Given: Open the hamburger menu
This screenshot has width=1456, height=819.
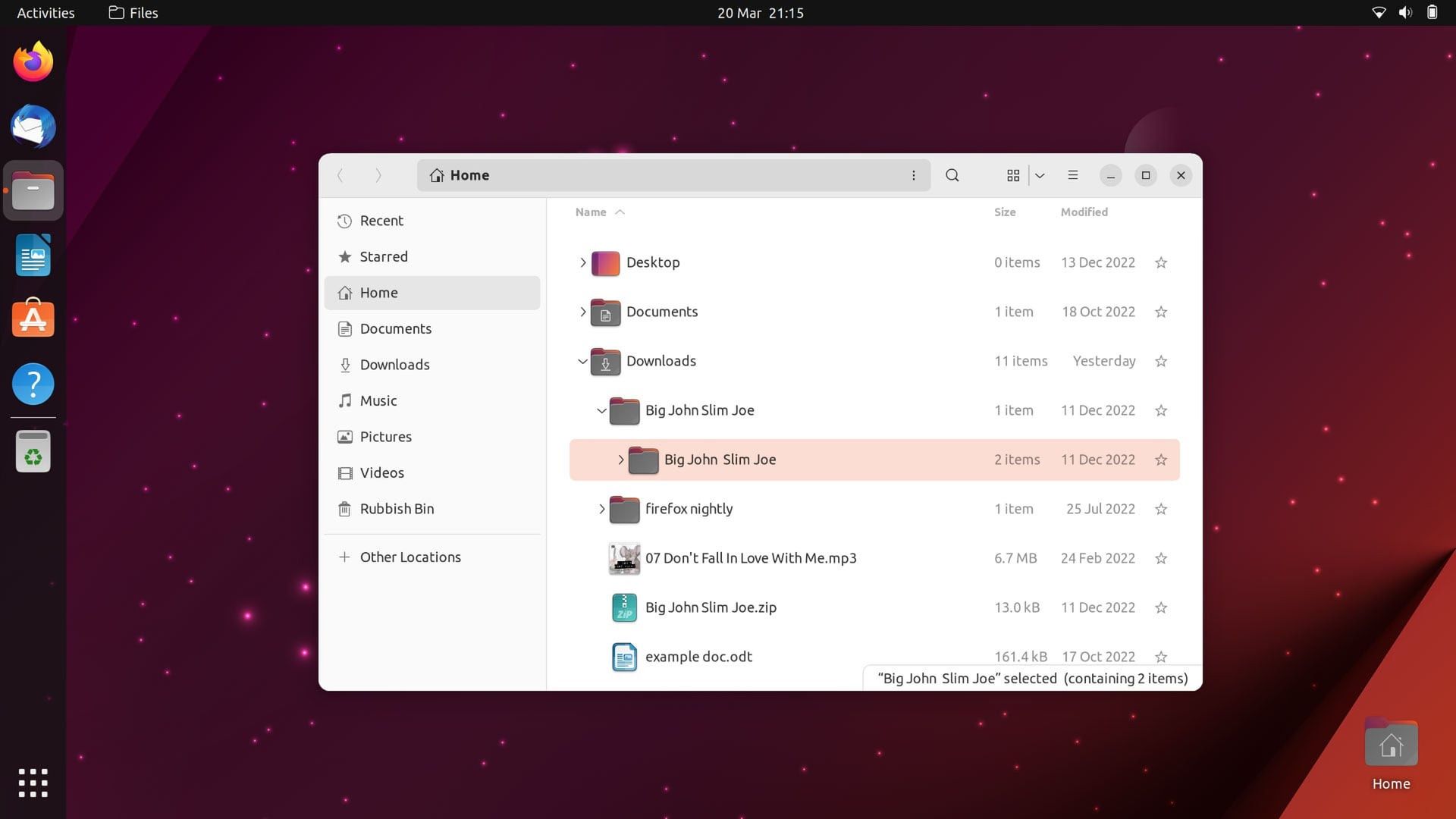Looking at the screenshot, I should 1072,175.
